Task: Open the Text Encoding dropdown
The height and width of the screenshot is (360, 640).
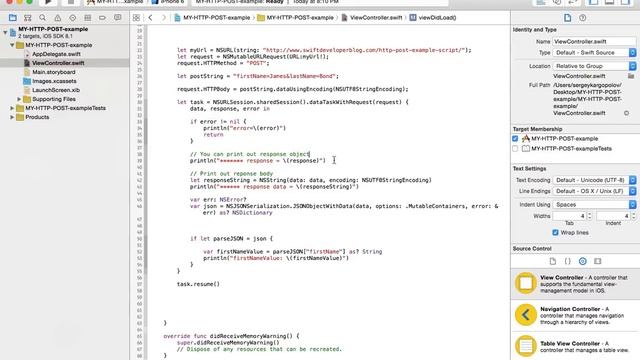Action: click(x=594, y=180)
